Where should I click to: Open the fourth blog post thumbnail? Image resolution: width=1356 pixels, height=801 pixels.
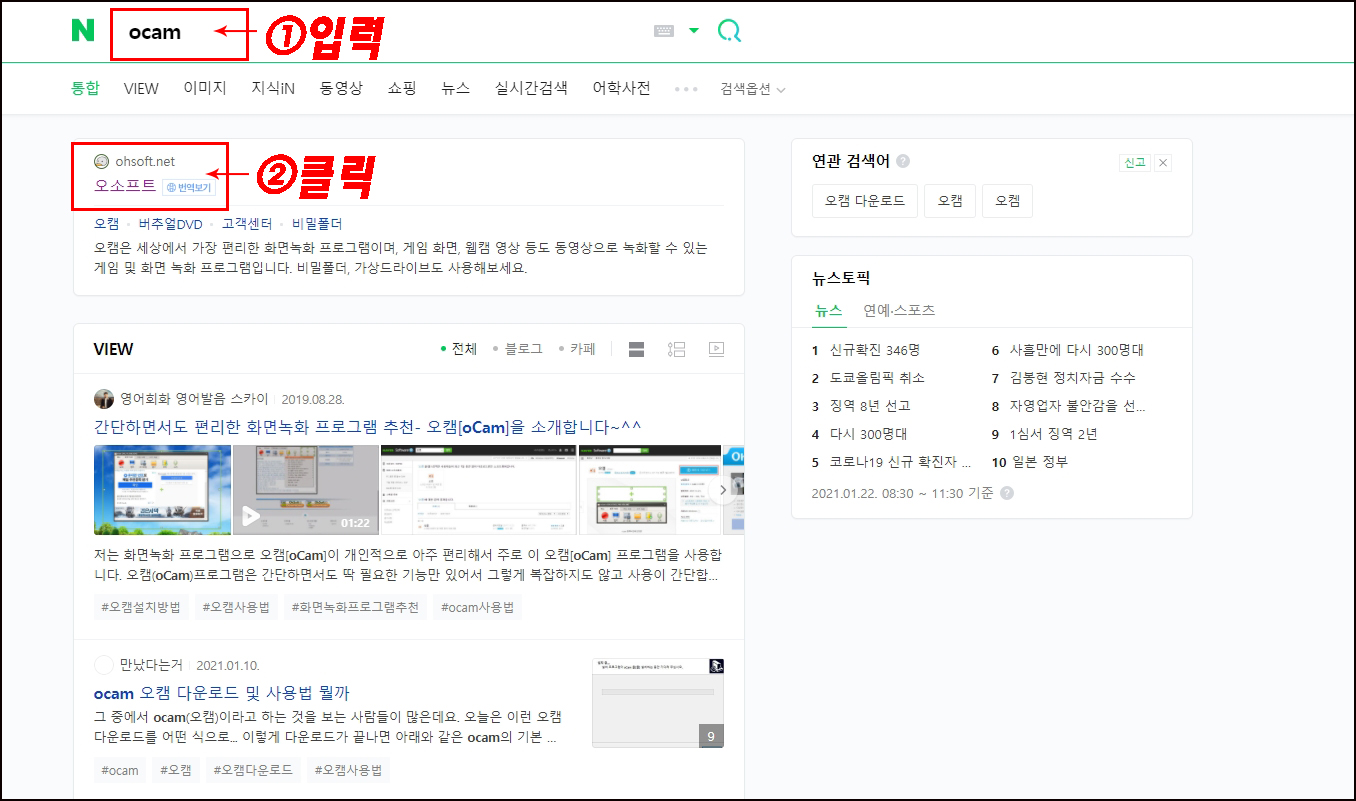tap(649, 490)
